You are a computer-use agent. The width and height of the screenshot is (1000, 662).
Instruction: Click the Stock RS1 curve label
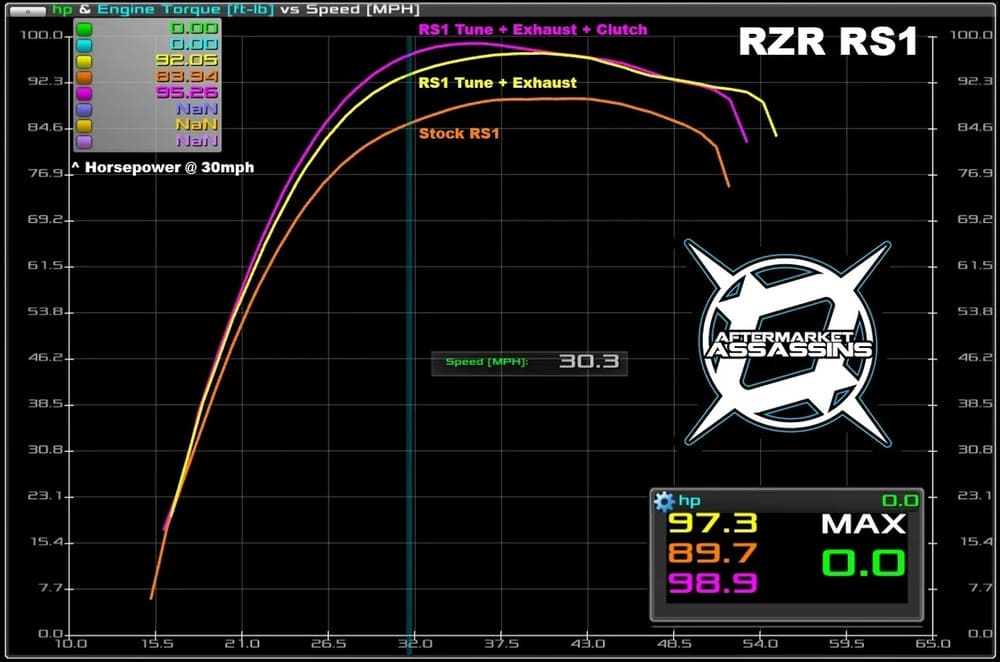[x=459, y=133]
